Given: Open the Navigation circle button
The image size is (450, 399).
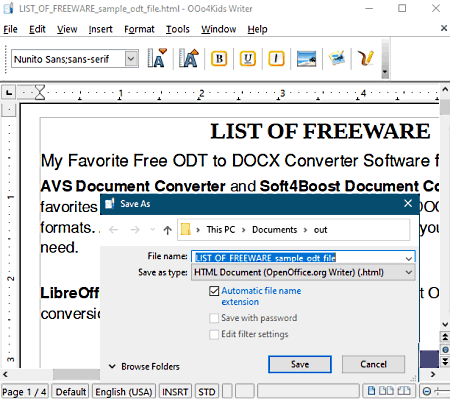Looking at the screenshot, I should pyautogui.click(x=445, y=349).
